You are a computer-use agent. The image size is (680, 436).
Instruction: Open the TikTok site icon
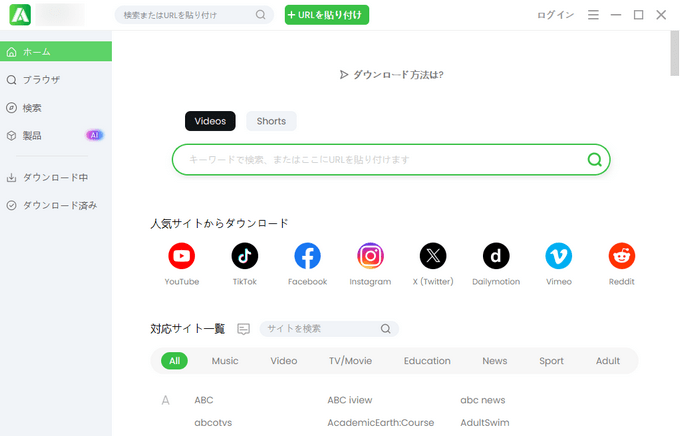[245, 256]
